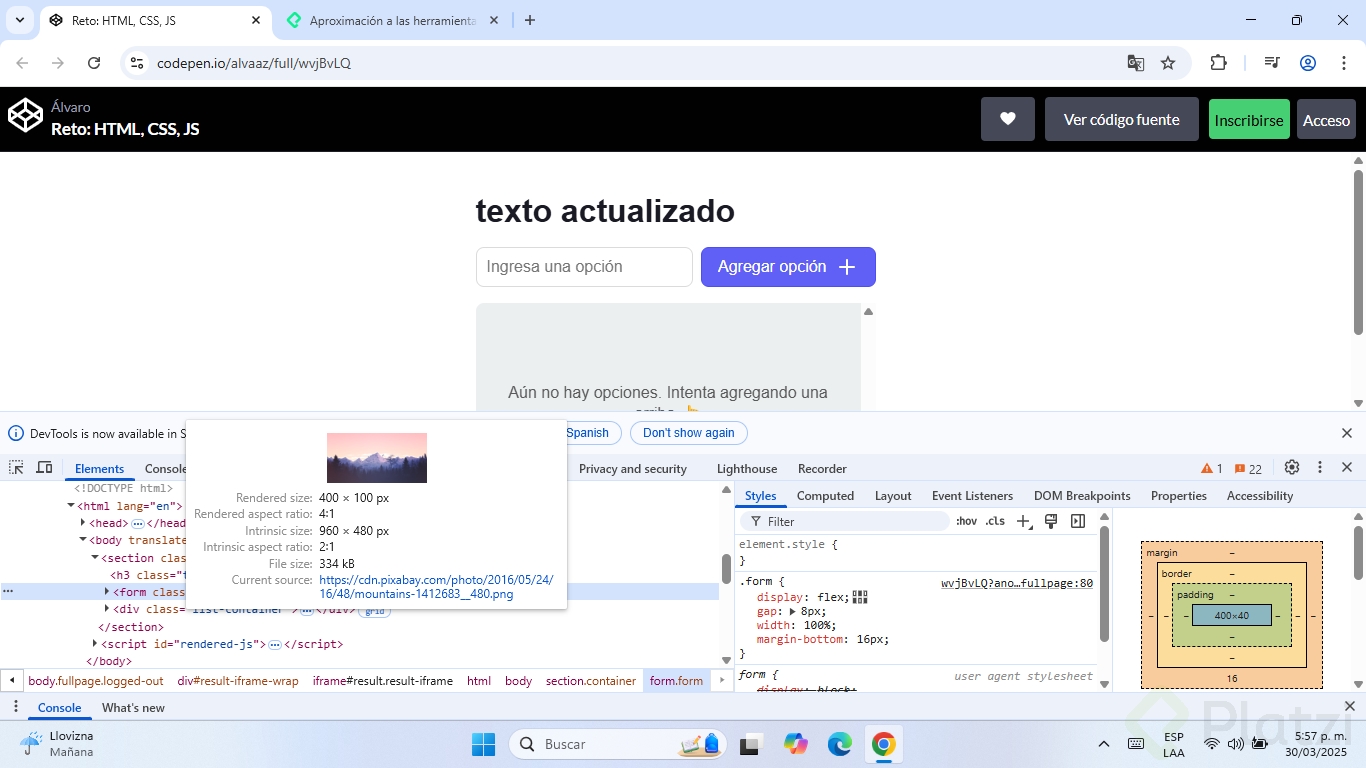This screenshot has height=768, width=1366.
Task: Open DevTools settings gear
Action: point(1292,468)
